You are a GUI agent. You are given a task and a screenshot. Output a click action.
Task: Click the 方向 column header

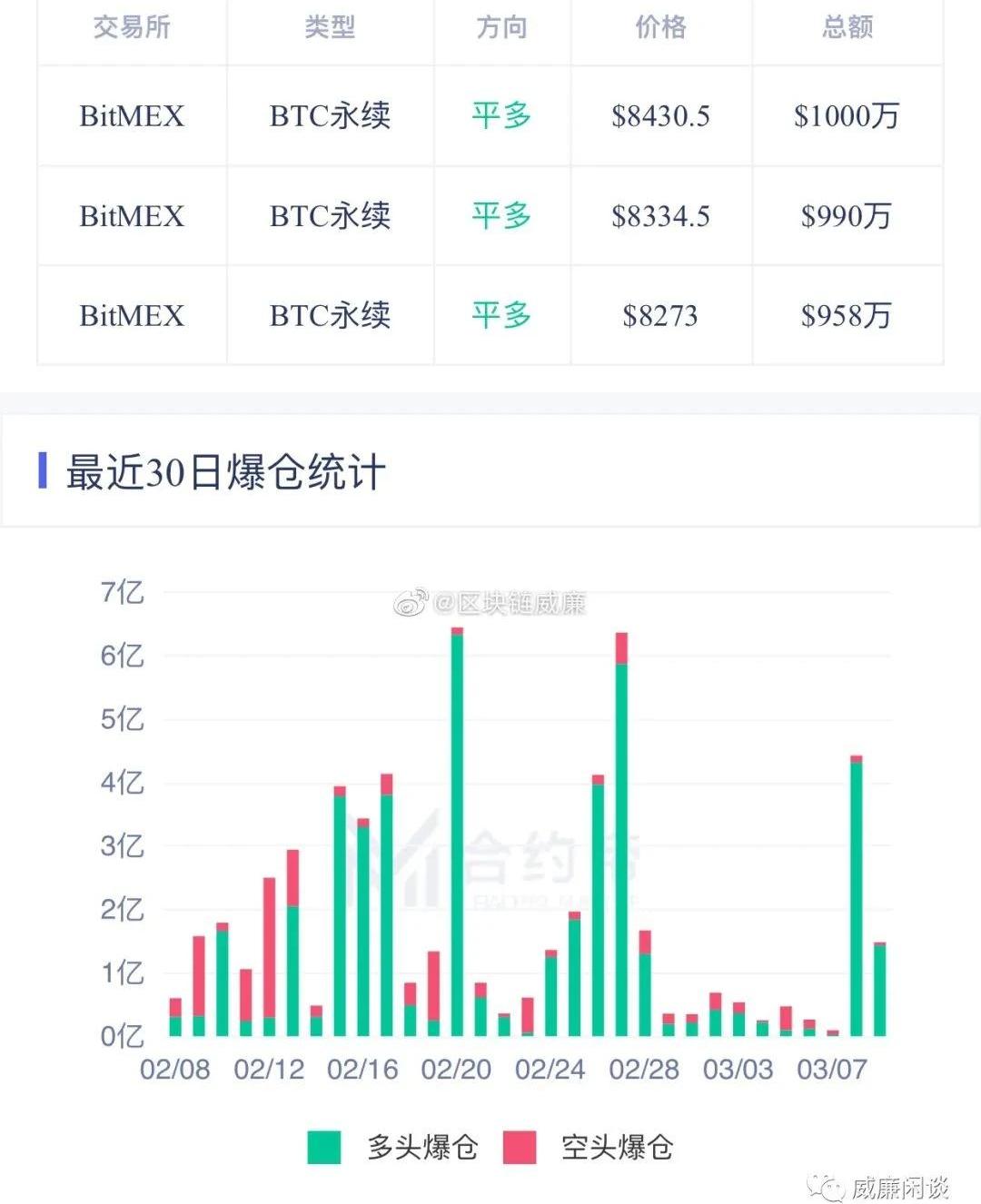point(501,27)
